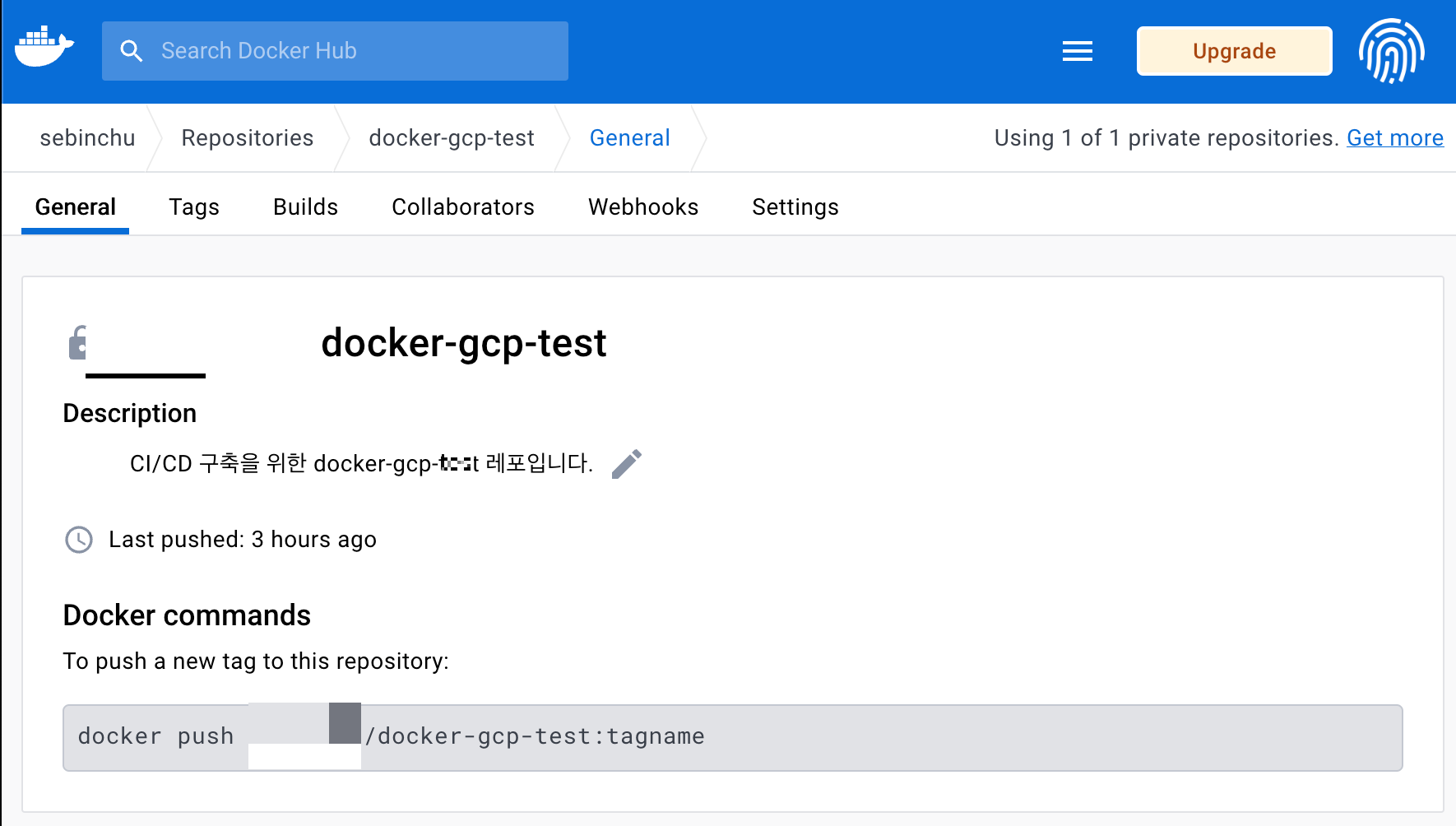Focus the Search Docker Hub field

click(335, 51)
